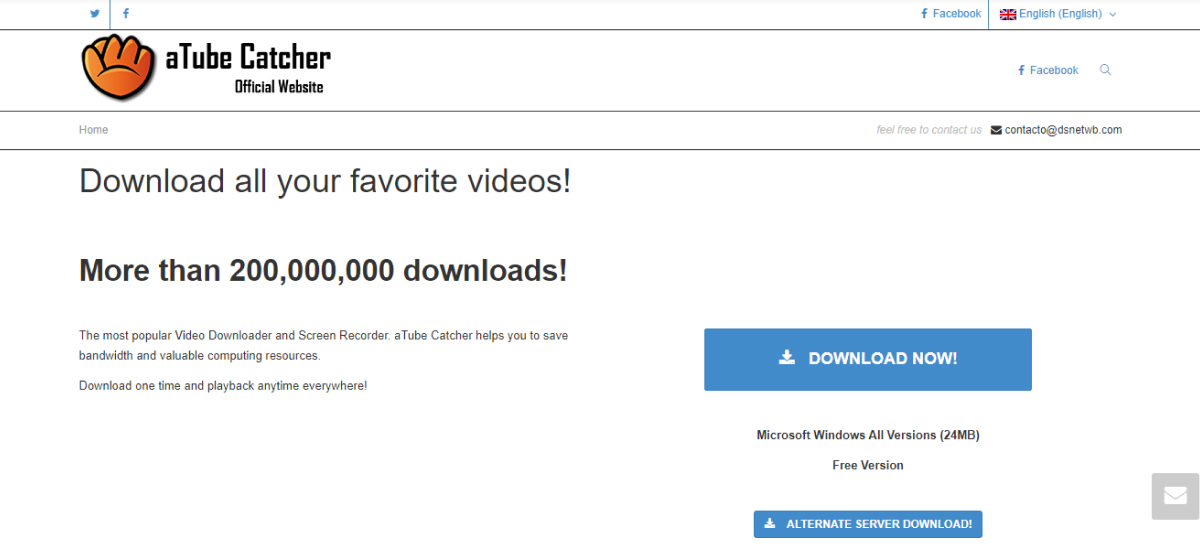
Task: Click the aTube Catcher Official Website title
Action: pyautogui.click(x=248, y=68)
